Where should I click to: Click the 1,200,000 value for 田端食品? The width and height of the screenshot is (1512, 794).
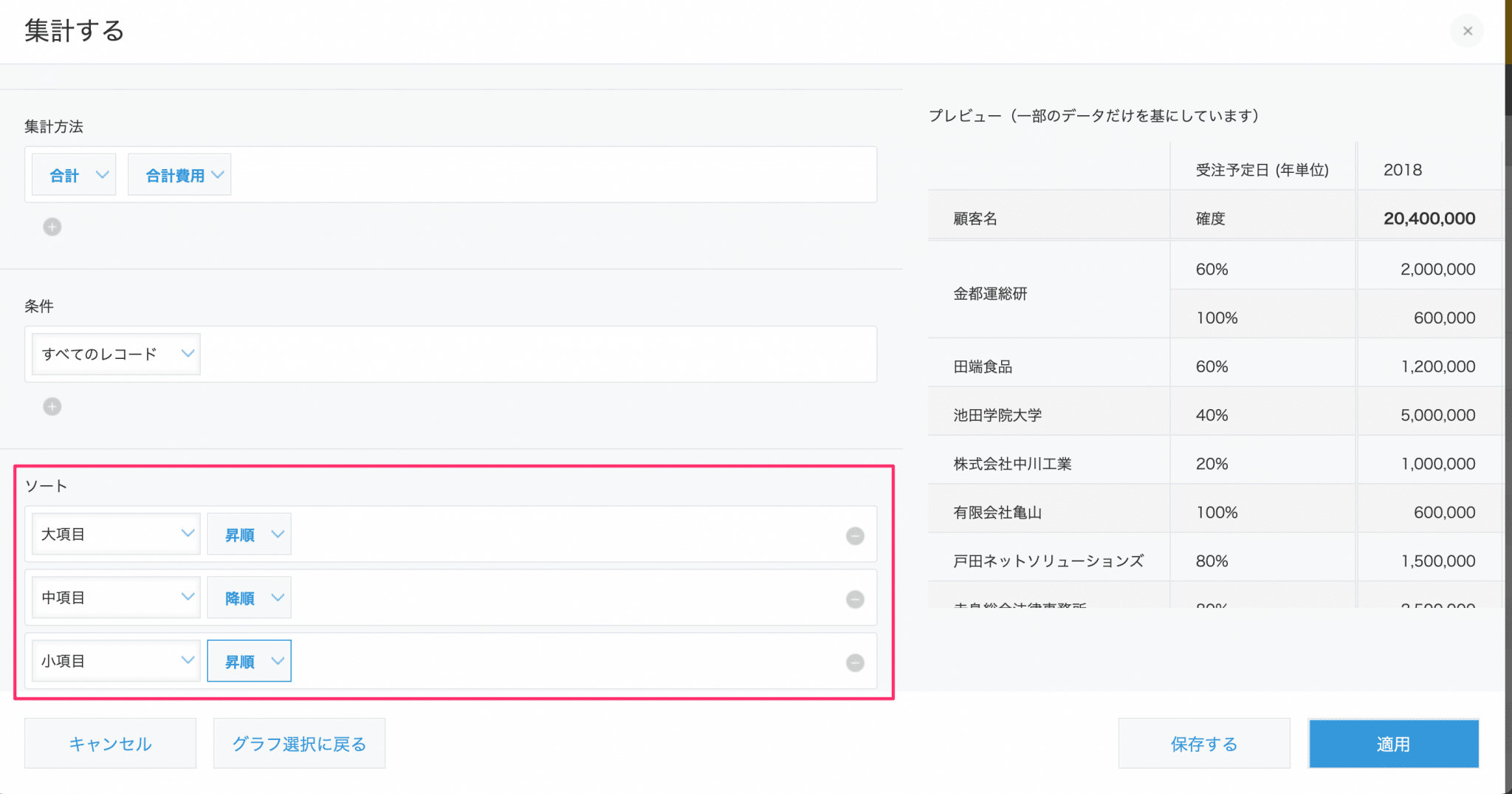[1438, 367]
